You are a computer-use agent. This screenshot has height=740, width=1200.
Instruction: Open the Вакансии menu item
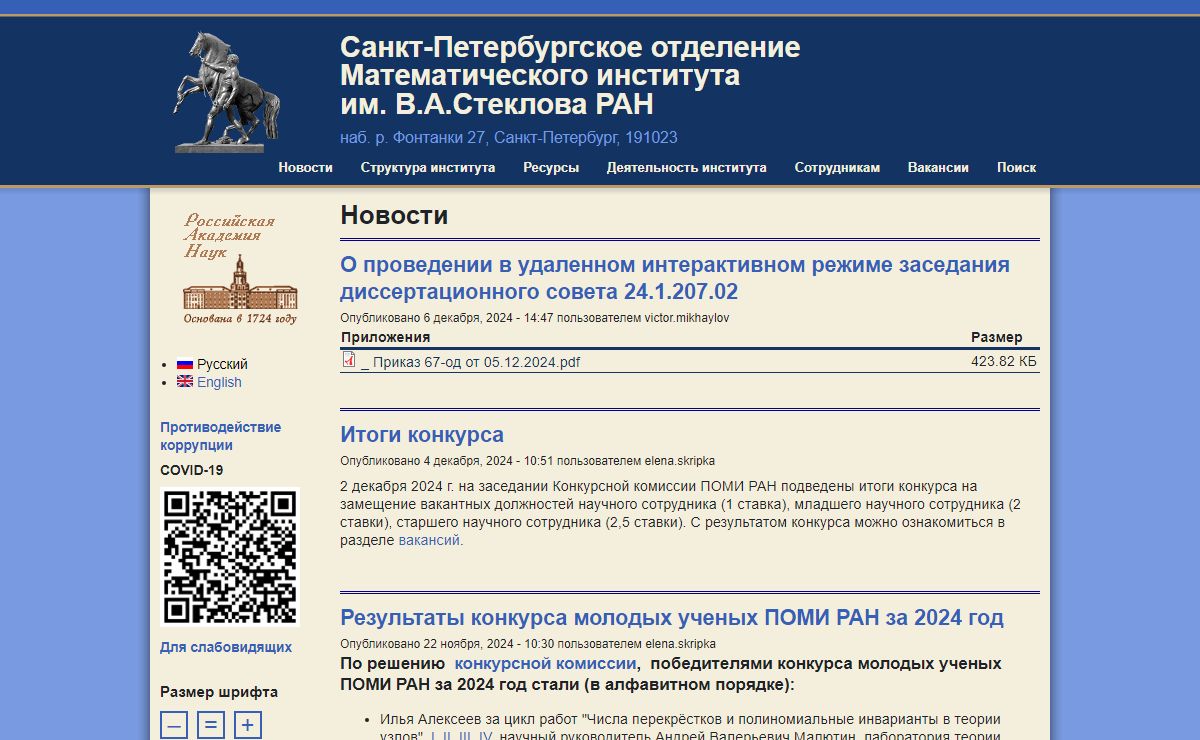(x=938, y=168)
